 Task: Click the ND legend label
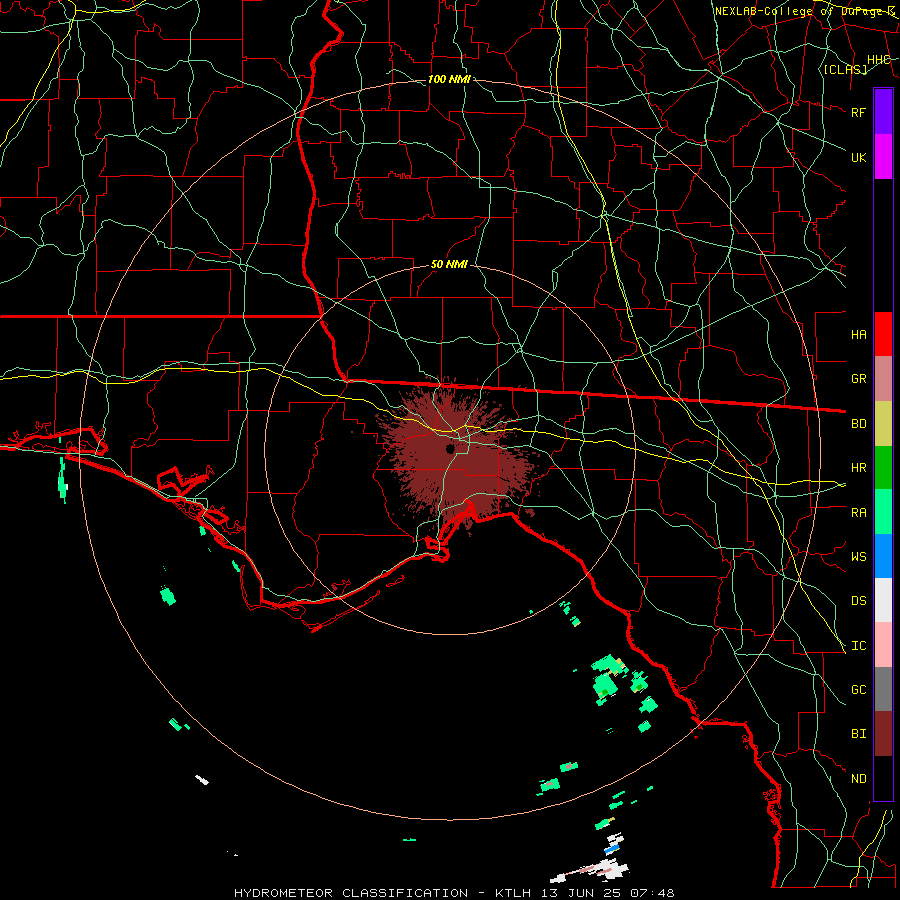[x=858, y=779]
